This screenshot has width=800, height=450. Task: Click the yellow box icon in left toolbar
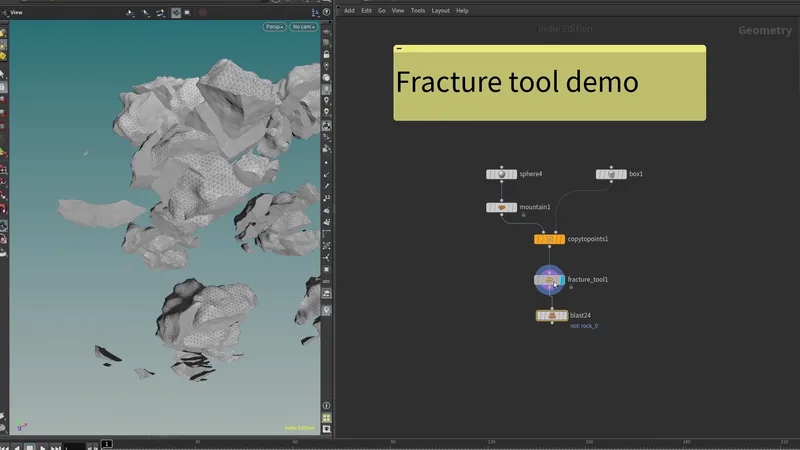point(3,56)
